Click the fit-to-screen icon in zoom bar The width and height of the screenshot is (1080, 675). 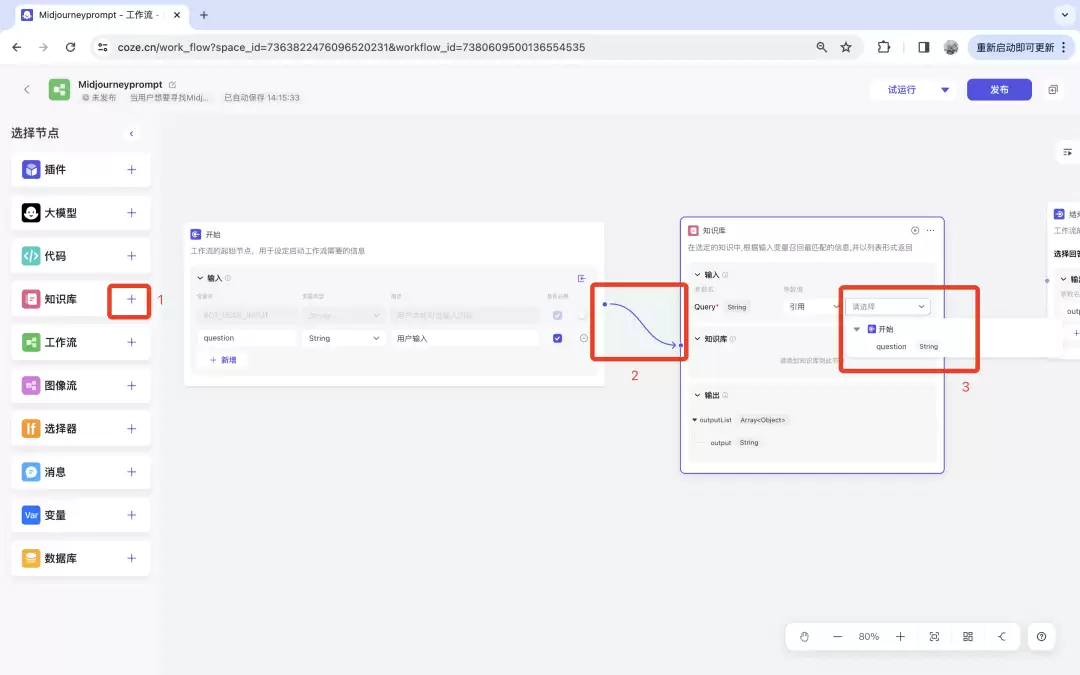click(x=934, y=636)
